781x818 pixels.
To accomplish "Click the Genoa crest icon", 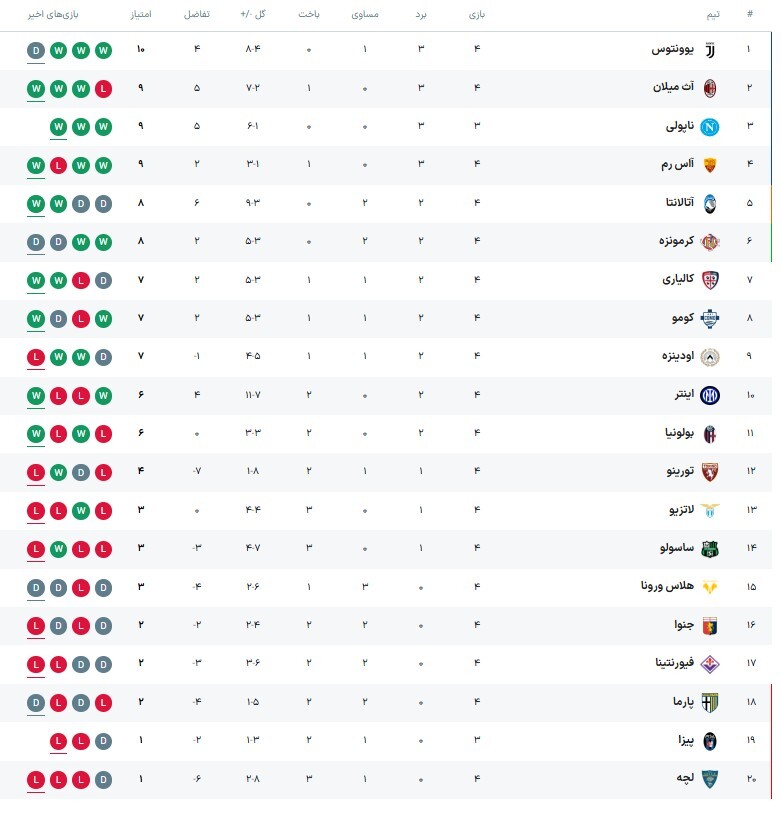I will pyautogui.click(x=710, y=625).
